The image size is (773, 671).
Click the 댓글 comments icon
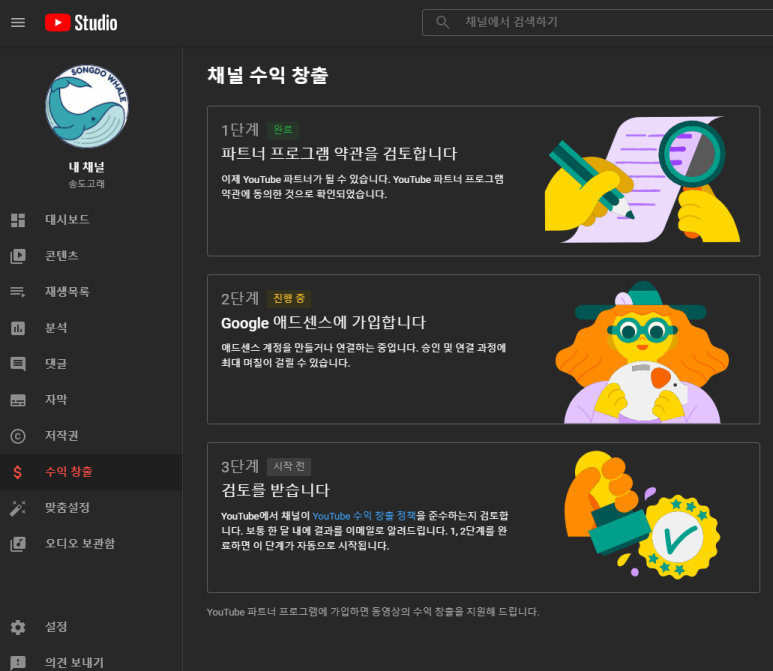tap(18, 364)
